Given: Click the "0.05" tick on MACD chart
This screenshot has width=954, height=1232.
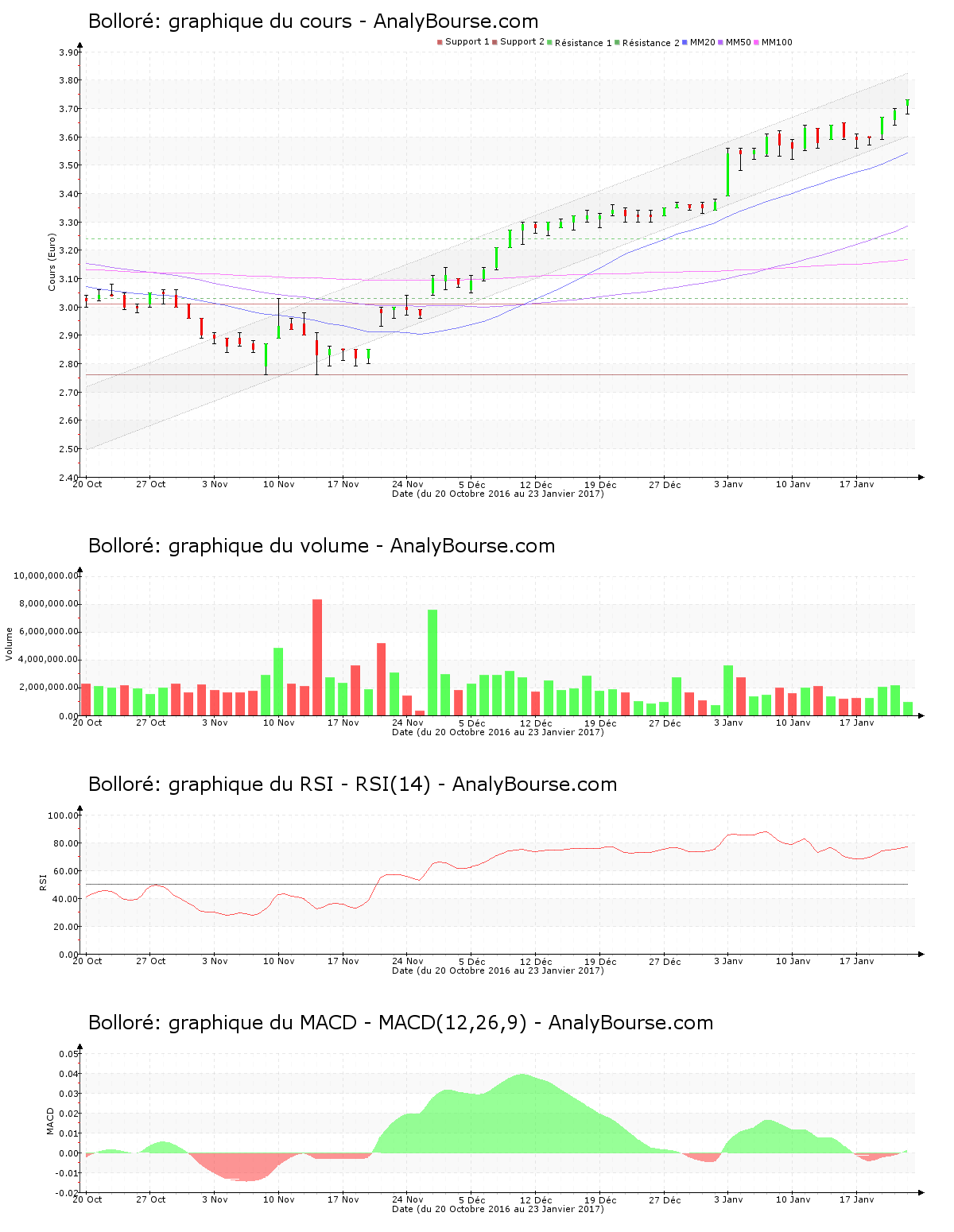Looking at the screenshot, I should (69, 1054).
